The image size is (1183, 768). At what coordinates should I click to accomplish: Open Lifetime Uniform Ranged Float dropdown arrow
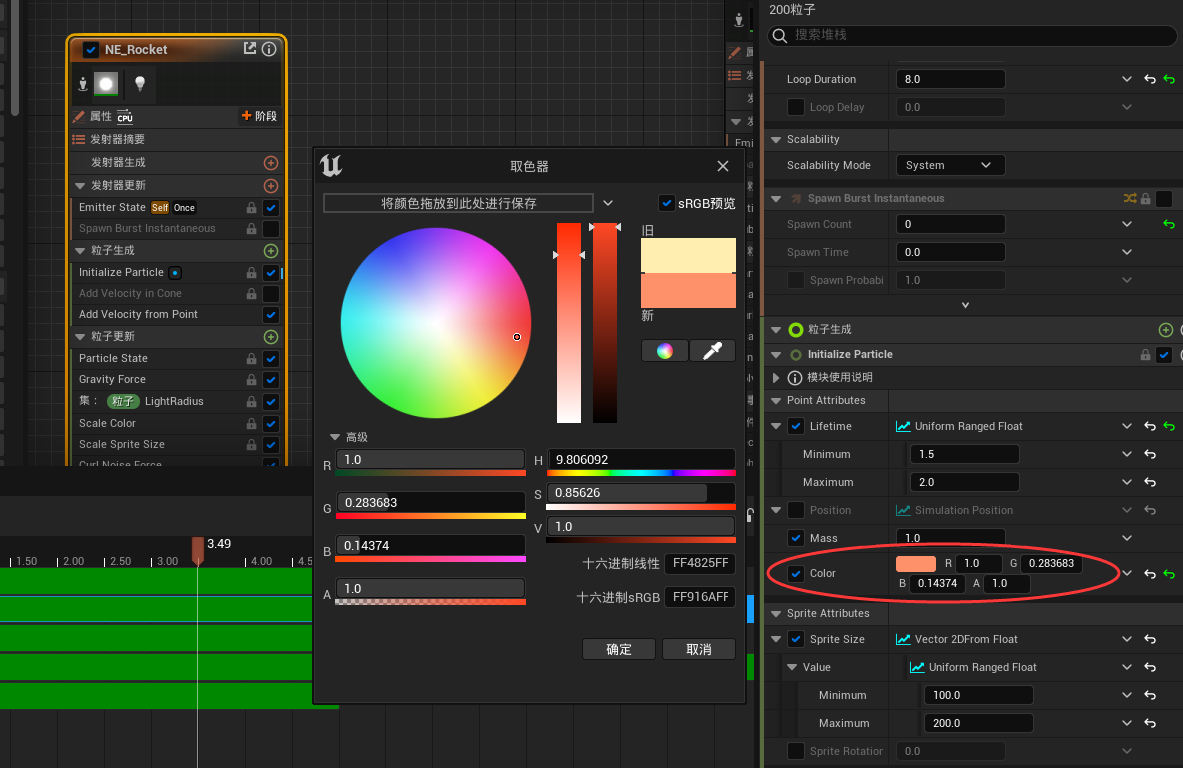coord(1126,426)
